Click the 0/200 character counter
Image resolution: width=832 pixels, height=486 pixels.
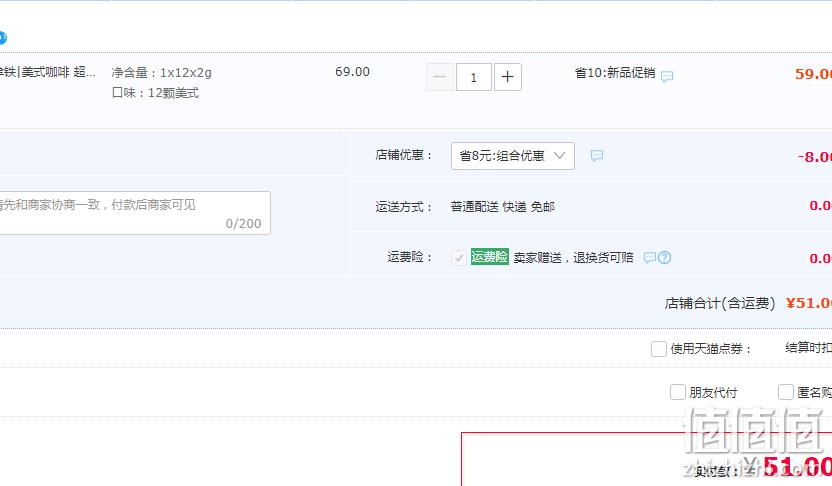point(244,224)
